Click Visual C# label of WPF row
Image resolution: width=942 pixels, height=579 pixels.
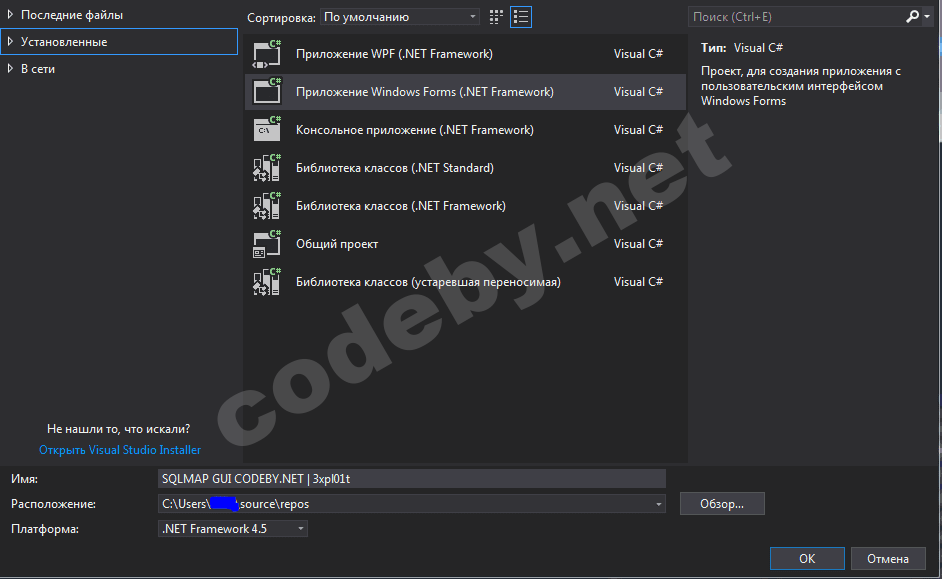click(x=638, y=54)
